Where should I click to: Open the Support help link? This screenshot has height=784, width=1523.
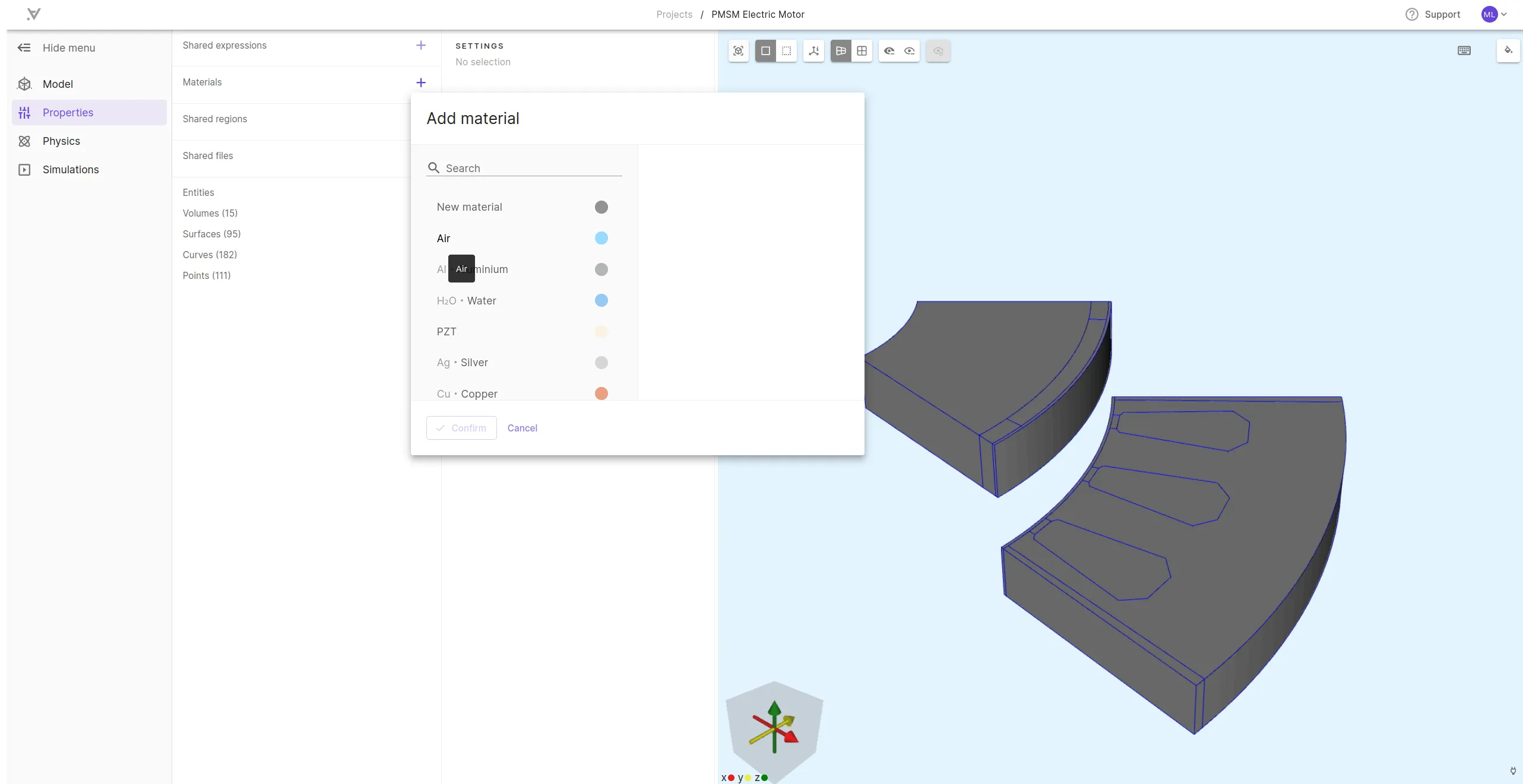point(1442,14)
